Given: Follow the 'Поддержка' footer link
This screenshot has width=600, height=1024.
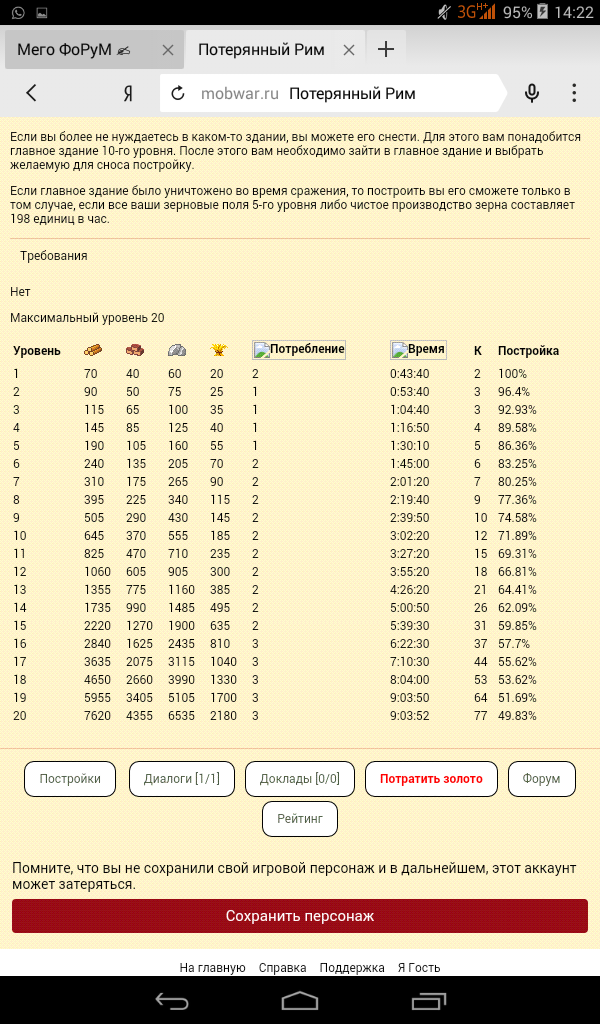Looking at the screenshot, I should point(352,967).
